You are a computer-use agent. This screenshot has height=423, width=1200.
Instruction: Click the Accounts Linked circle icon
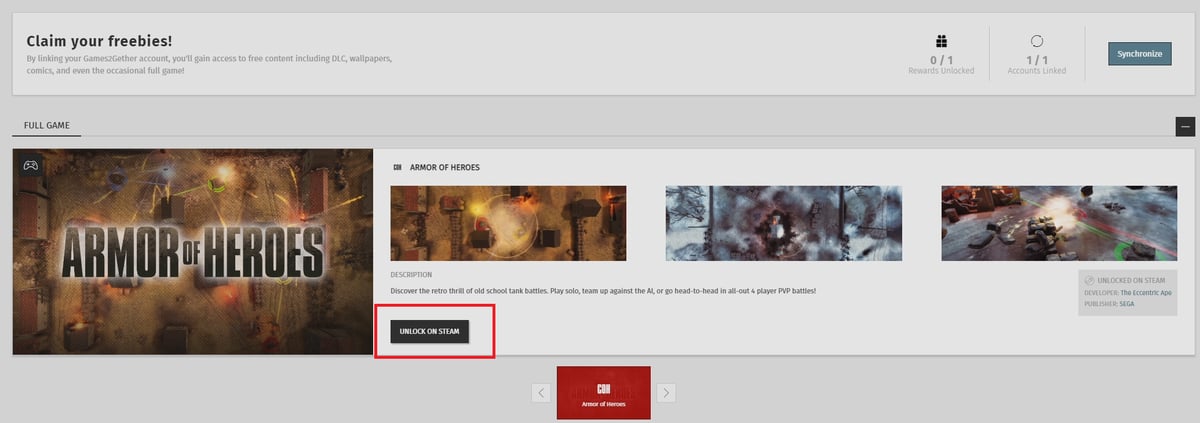[1037, 41]
